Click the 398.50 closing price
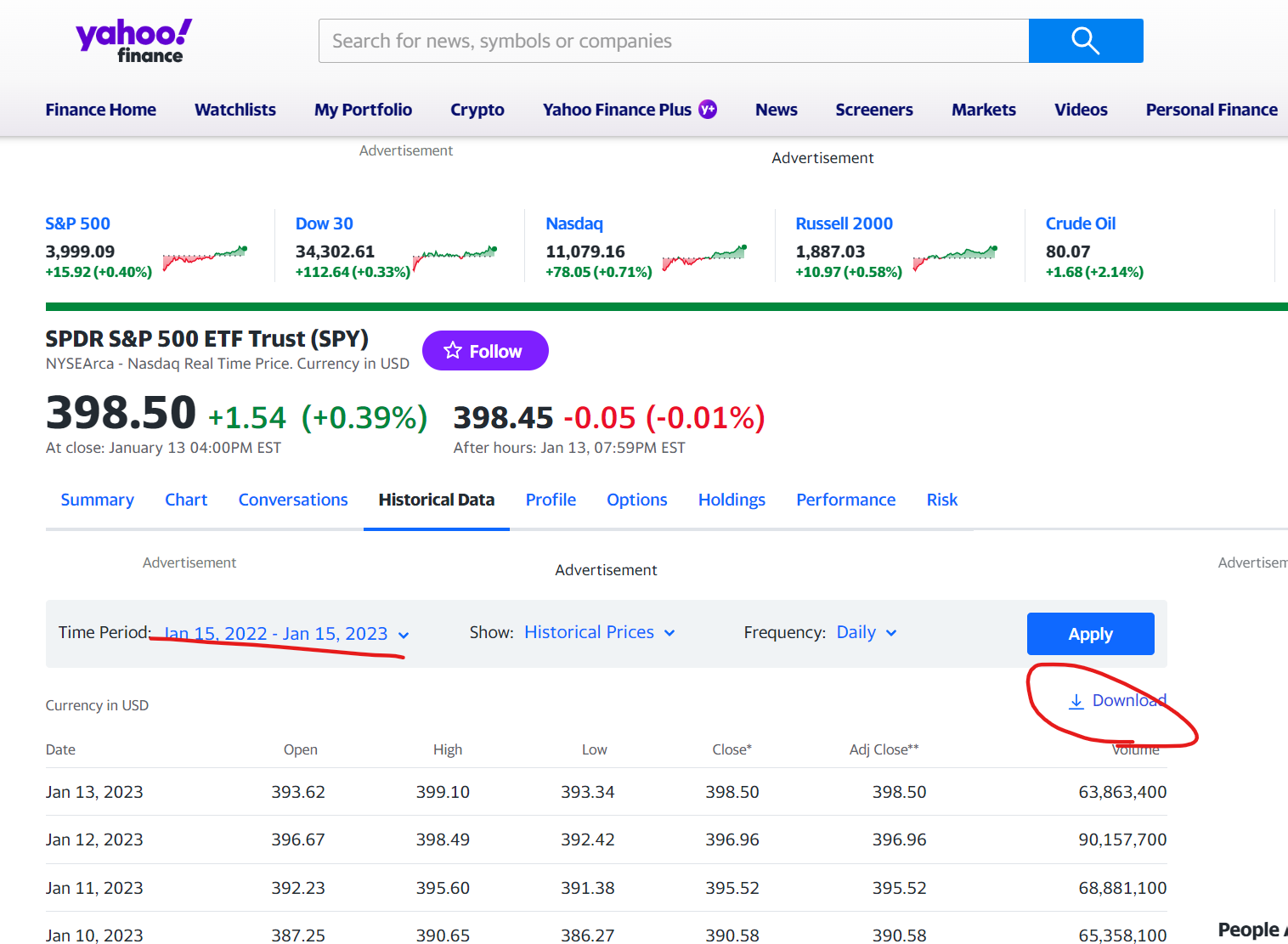This screenshot has height=944, width=1288. pos(121,413)
